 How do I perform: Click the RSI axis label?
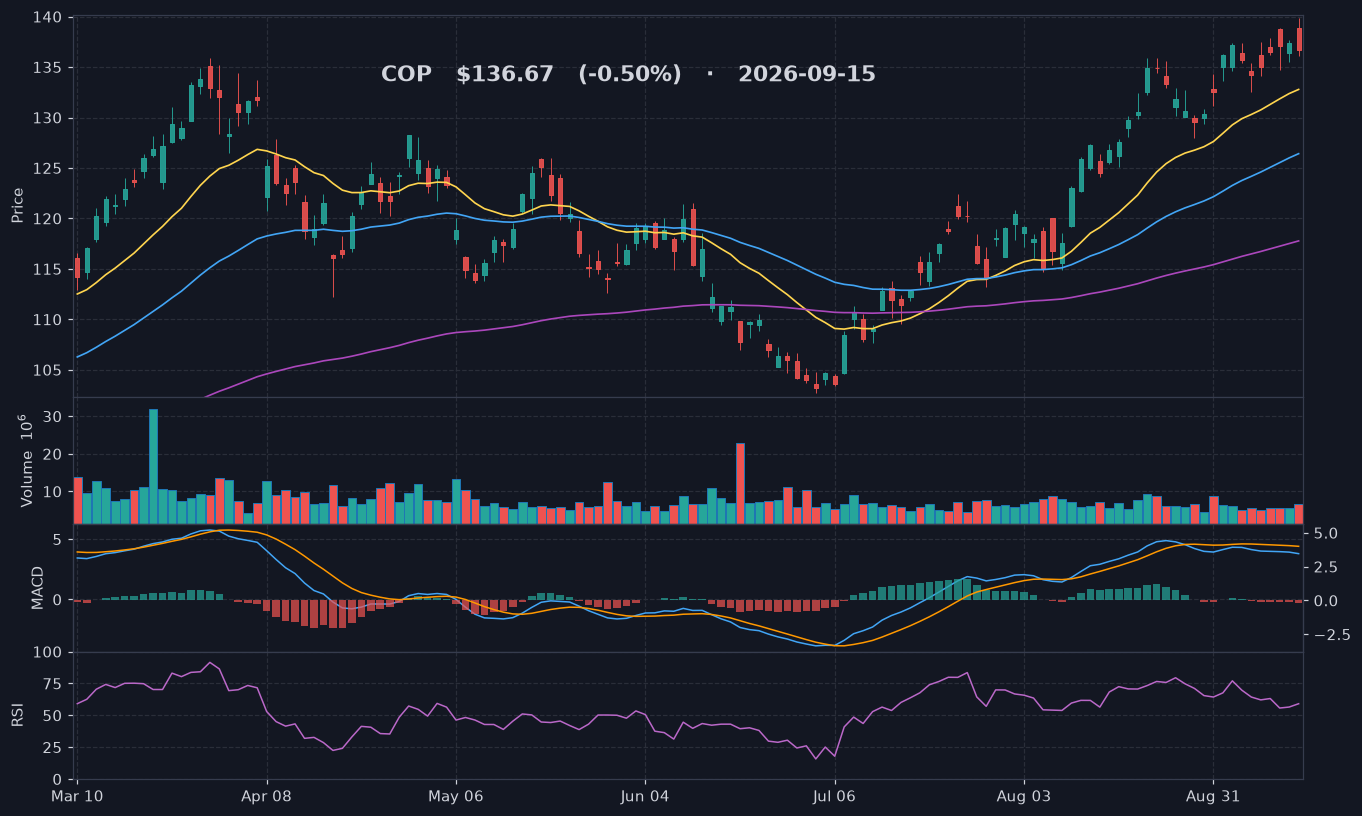click(18, 715)
